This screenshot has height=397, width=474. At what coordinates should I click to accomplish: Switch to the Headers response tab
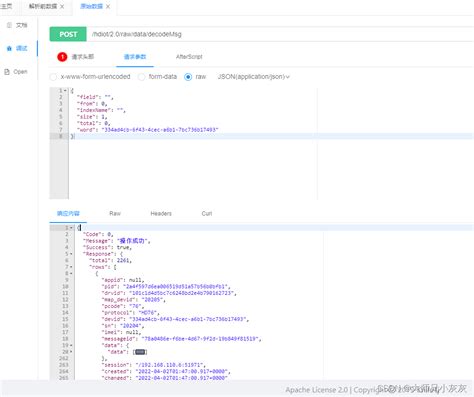[161, 213]
